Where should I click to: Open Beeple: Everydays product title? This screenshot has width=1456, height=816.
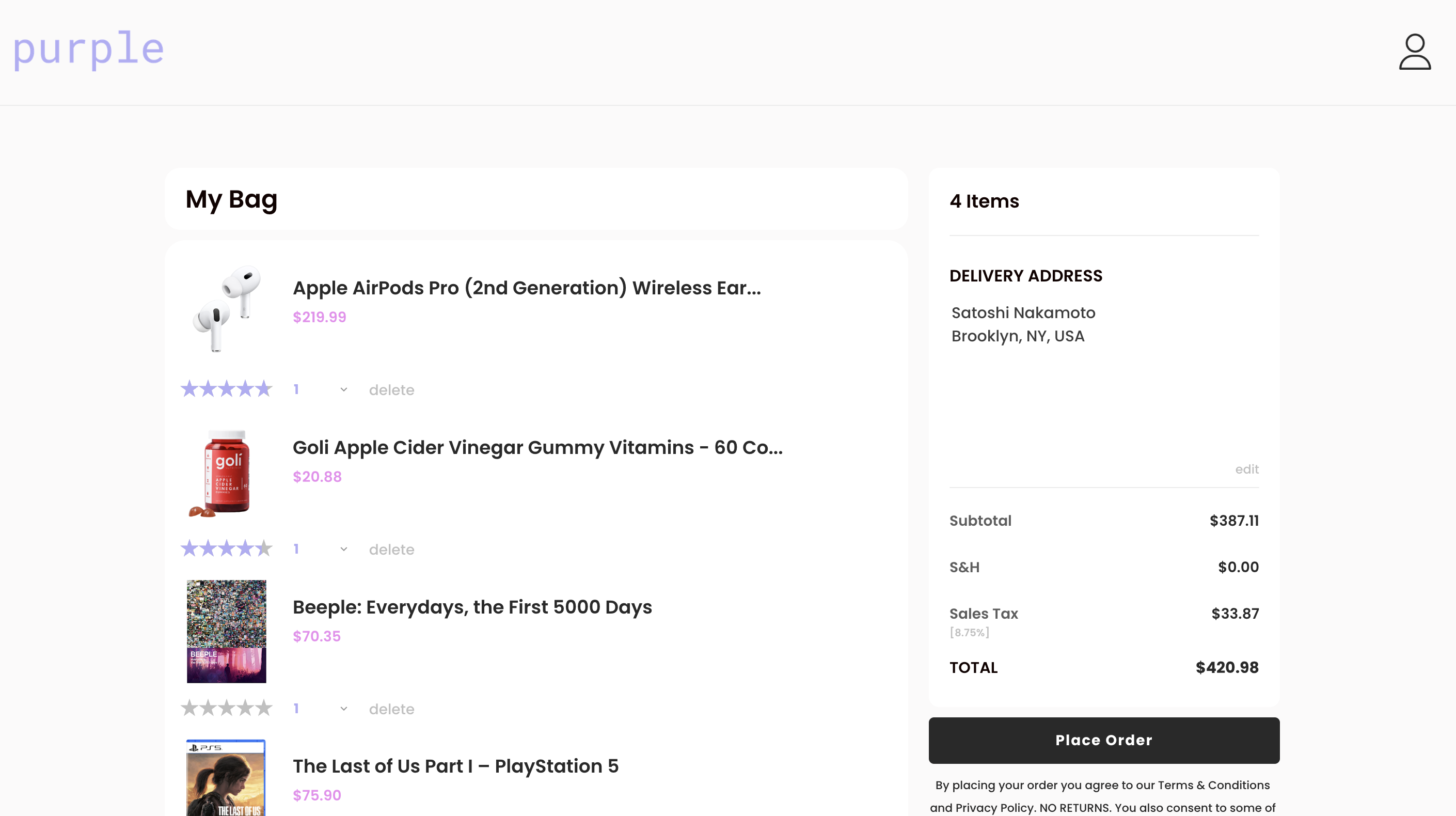tap(472, 607)
